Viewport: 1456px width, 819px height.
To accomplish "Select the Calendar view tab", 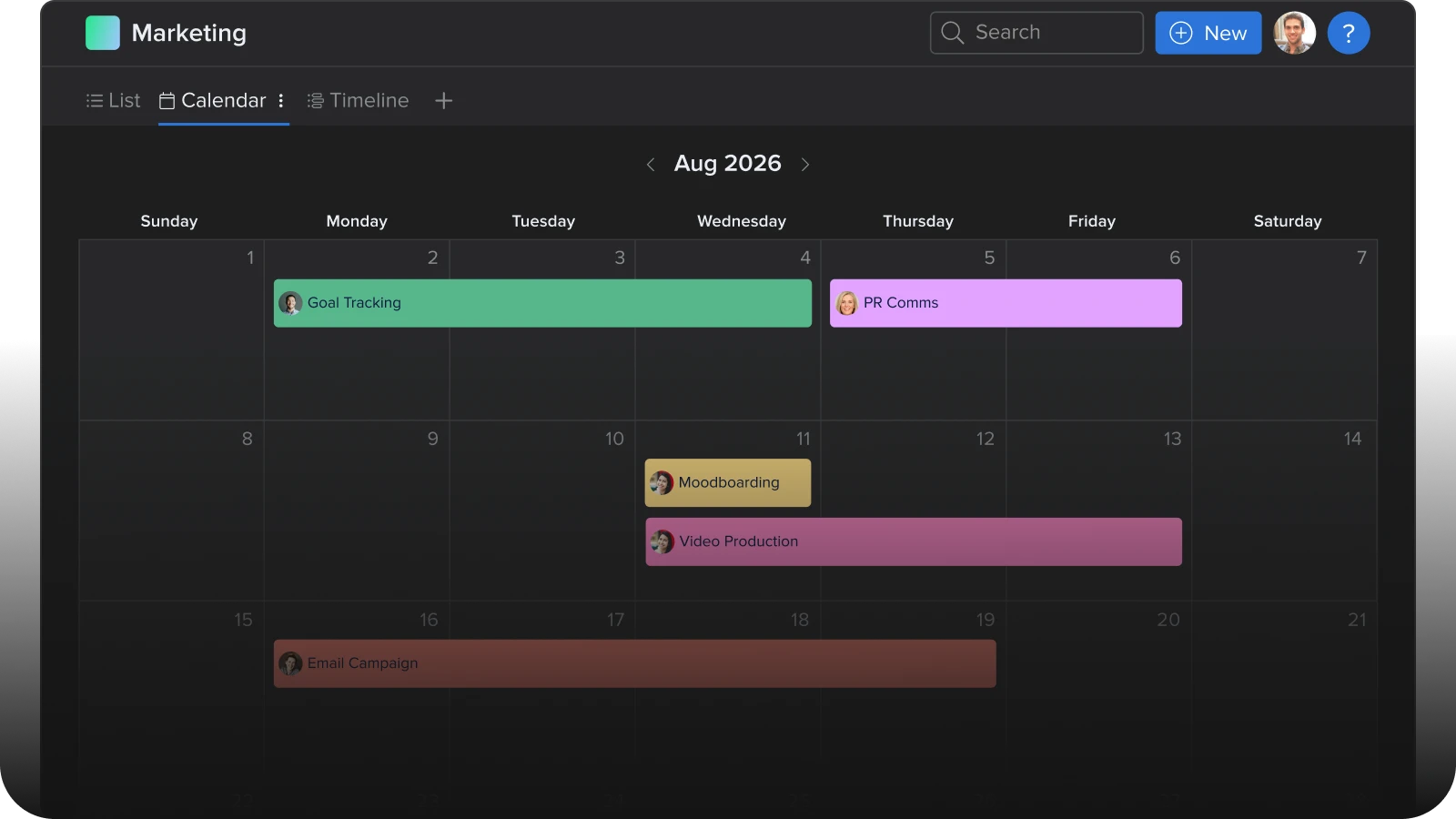I will (214, 101).
